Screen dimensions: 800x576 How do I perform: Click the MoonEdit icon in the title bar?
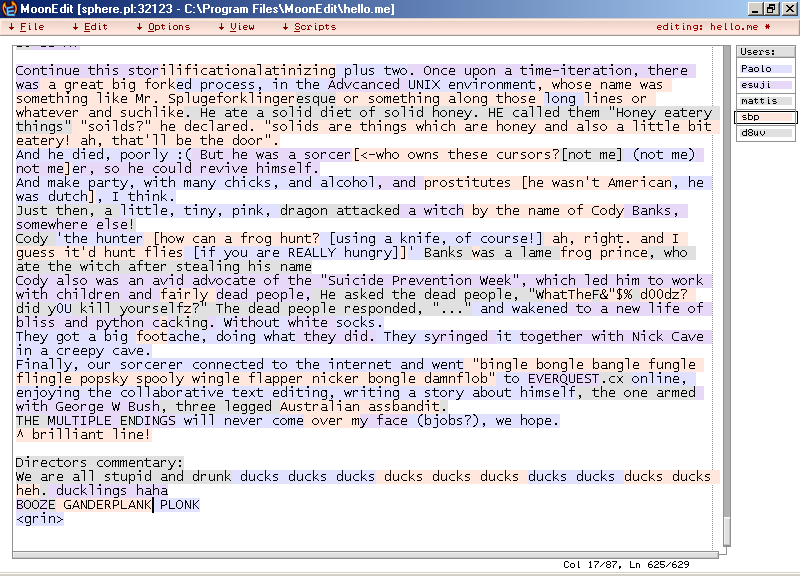coord(9,8)
